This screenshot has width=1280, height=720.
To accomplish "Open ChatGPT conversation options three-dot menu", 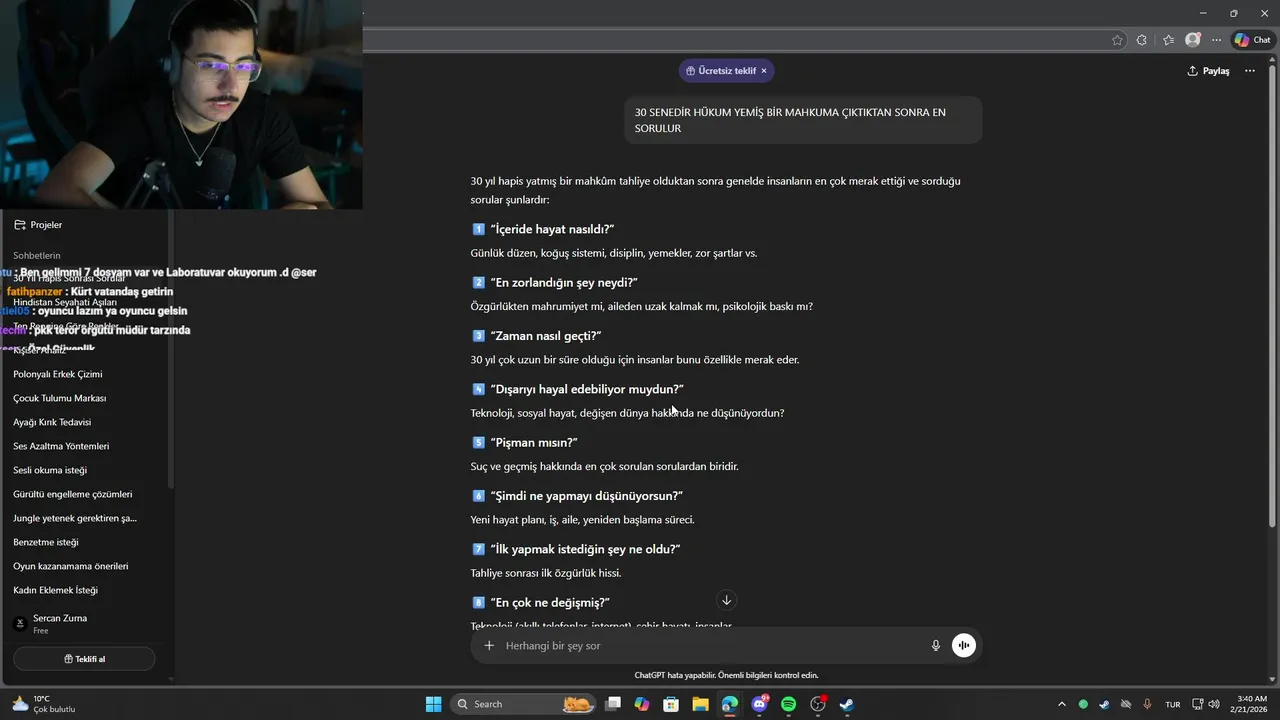I will [1250, 71].
